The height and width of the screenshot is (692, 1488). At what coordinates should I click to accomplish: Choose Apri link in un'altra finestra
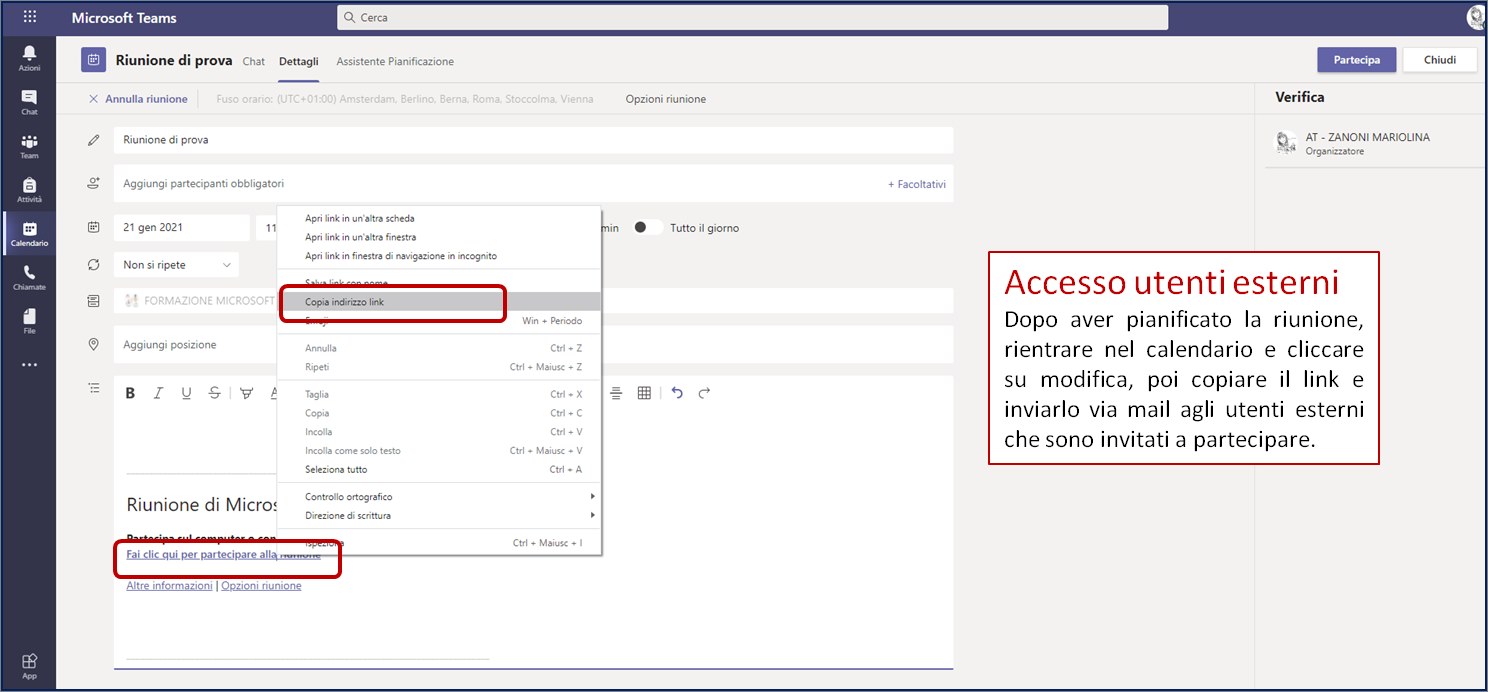coord(439,237)
